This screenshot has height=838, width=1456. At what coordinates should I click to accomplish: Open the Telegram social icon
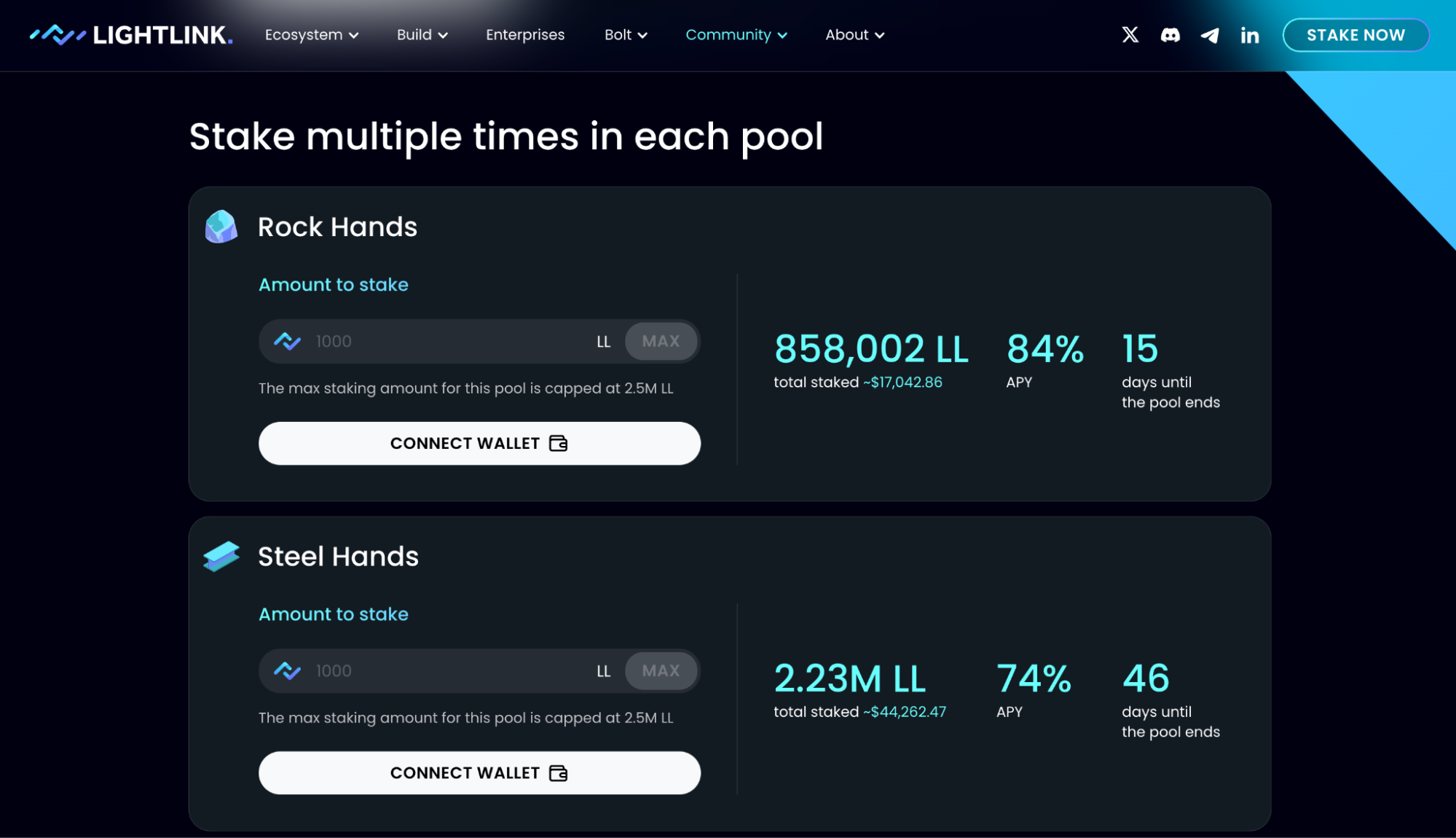point(1210,35)
